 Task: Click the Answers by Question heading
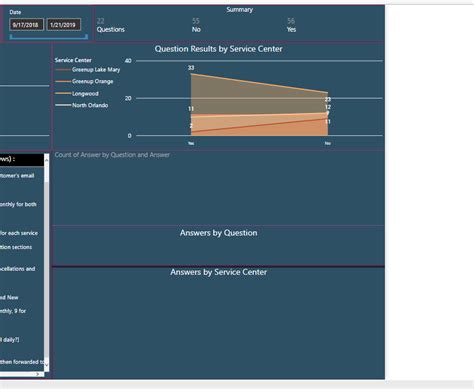point(219,233)
